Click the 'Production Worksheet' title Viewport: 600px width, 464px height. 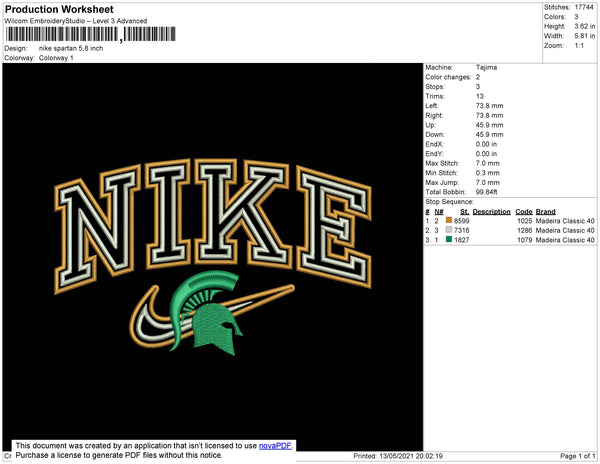pos(59,10)
